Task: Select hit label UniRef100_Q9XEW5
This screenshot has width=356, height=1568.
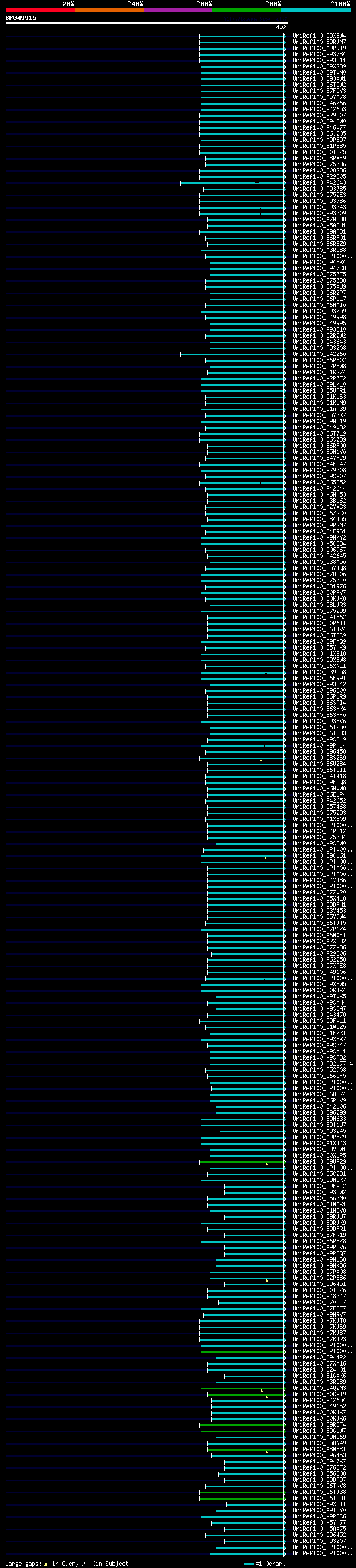Action: click(319, 985)
